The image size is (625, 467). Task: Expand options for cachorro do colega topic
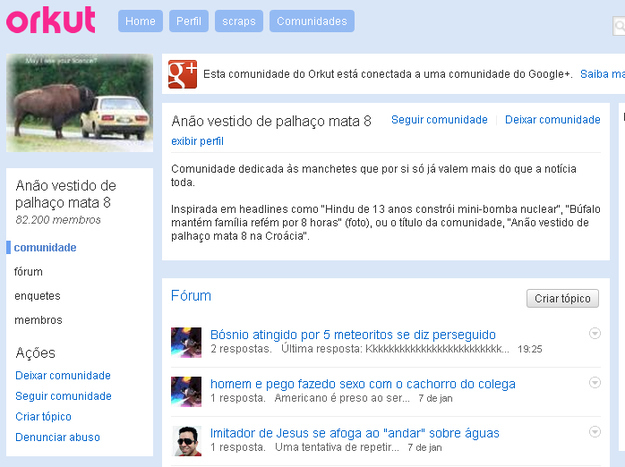(594, 382)
